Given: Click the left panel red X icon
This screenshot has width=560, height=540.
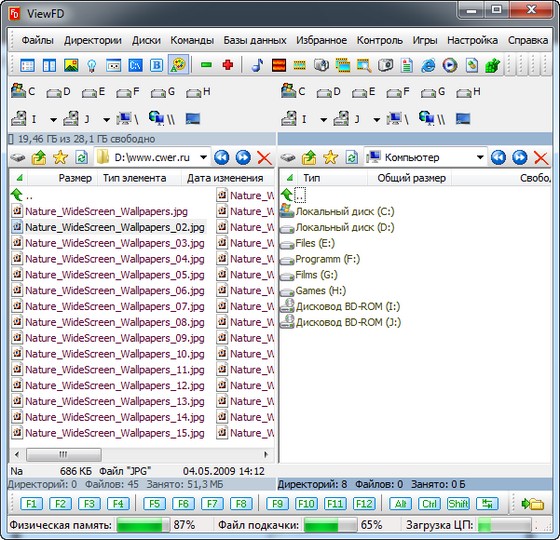Looking at the screenshot, I should point(264,158).
